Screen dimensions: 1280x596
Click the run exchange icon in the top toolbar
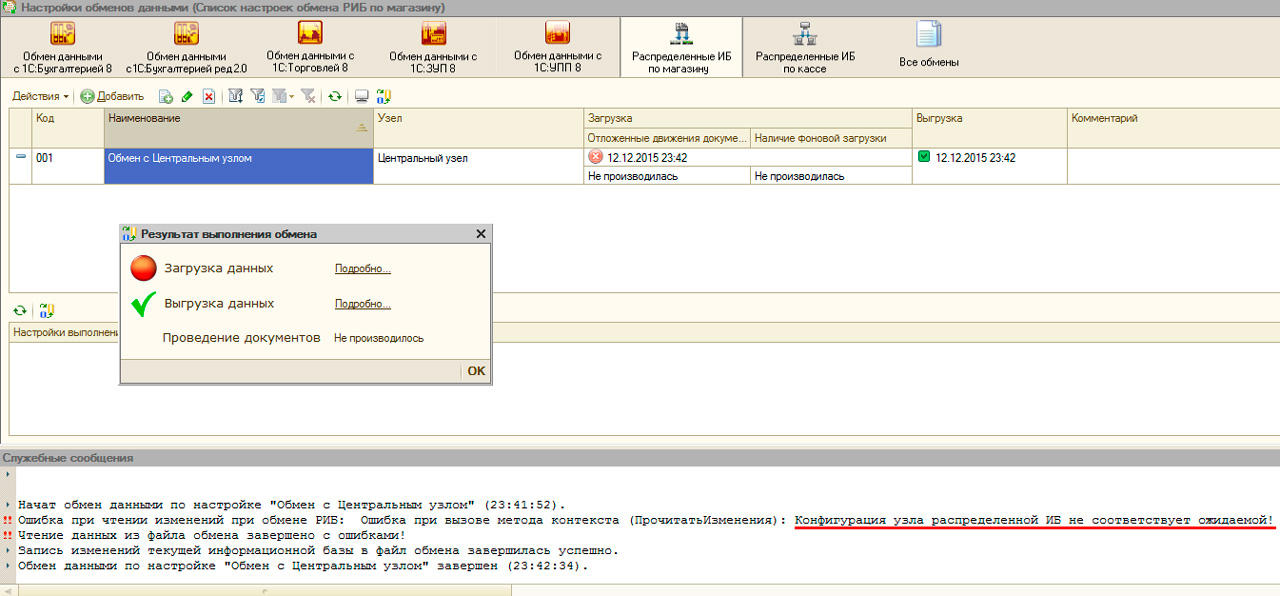click(x=383, y=97)
